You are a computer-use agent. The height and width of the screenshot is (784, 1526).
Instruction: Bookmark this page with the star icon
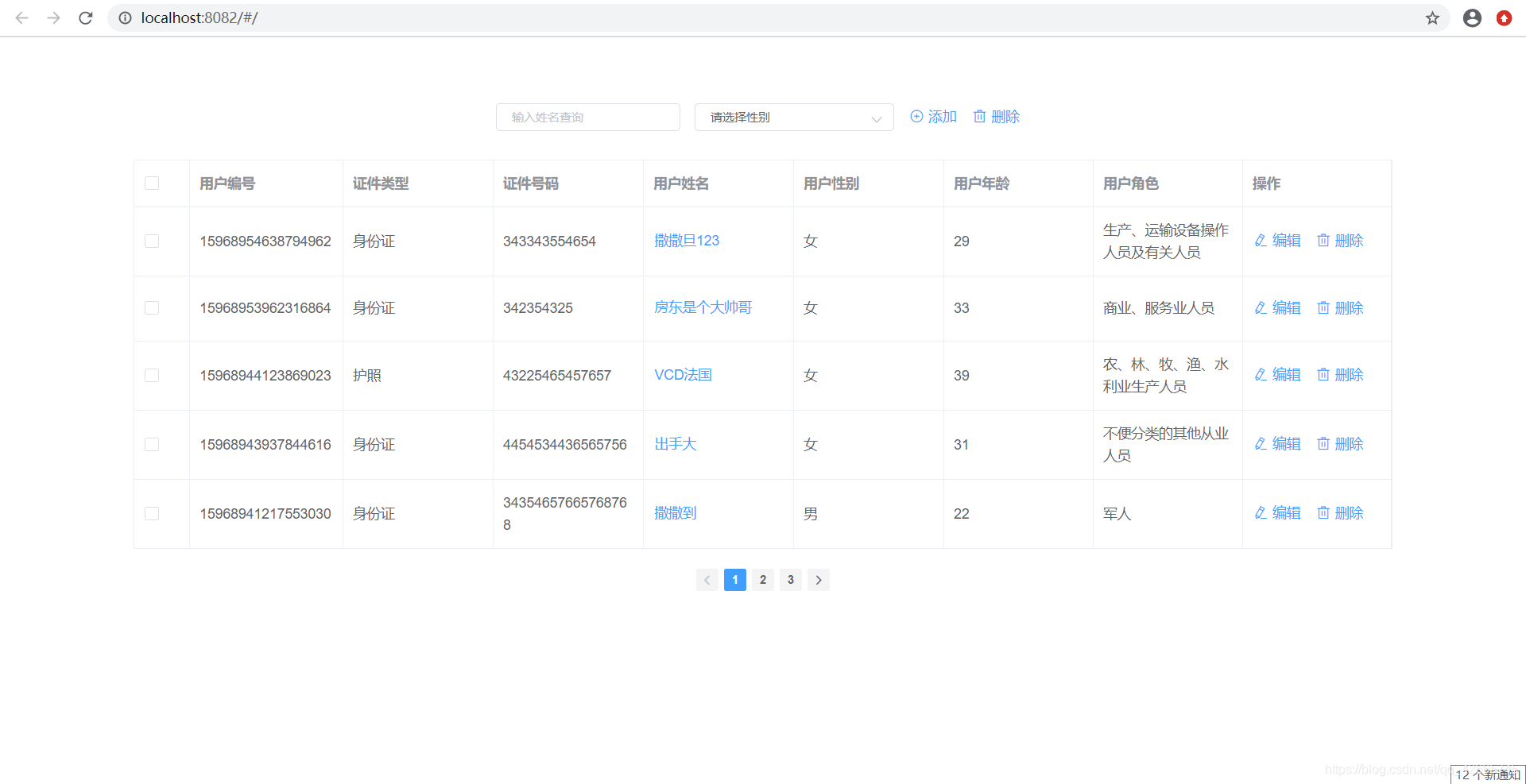[x=1432, y=17]
